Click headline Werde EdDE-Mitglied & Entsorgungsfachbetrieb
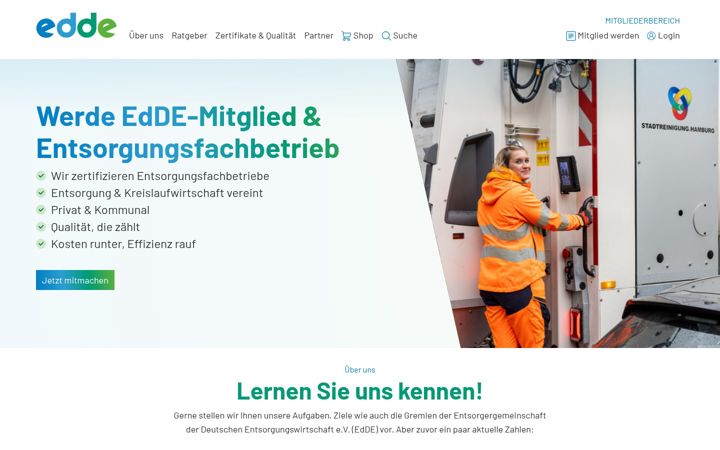The image size is (720, 450). pos(187,132)
